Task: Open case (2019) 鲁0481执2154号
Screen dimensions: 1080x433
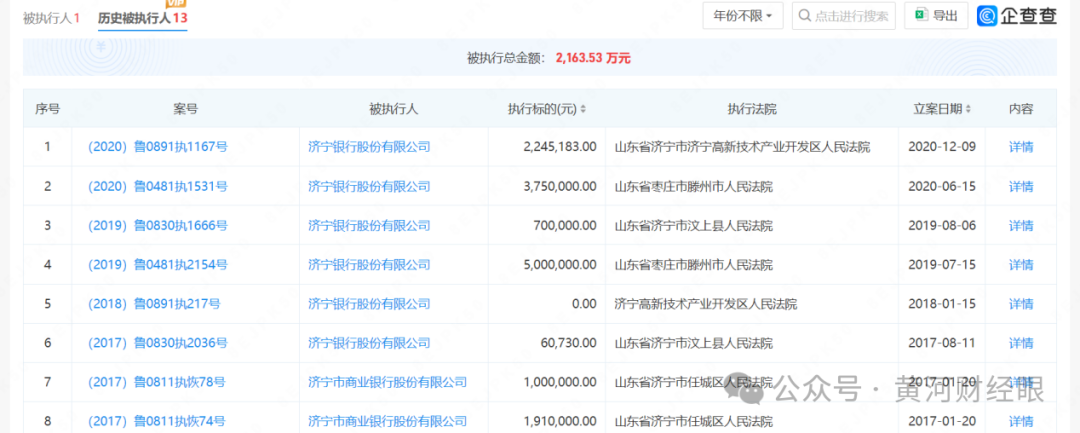Action: pos(158,264)
